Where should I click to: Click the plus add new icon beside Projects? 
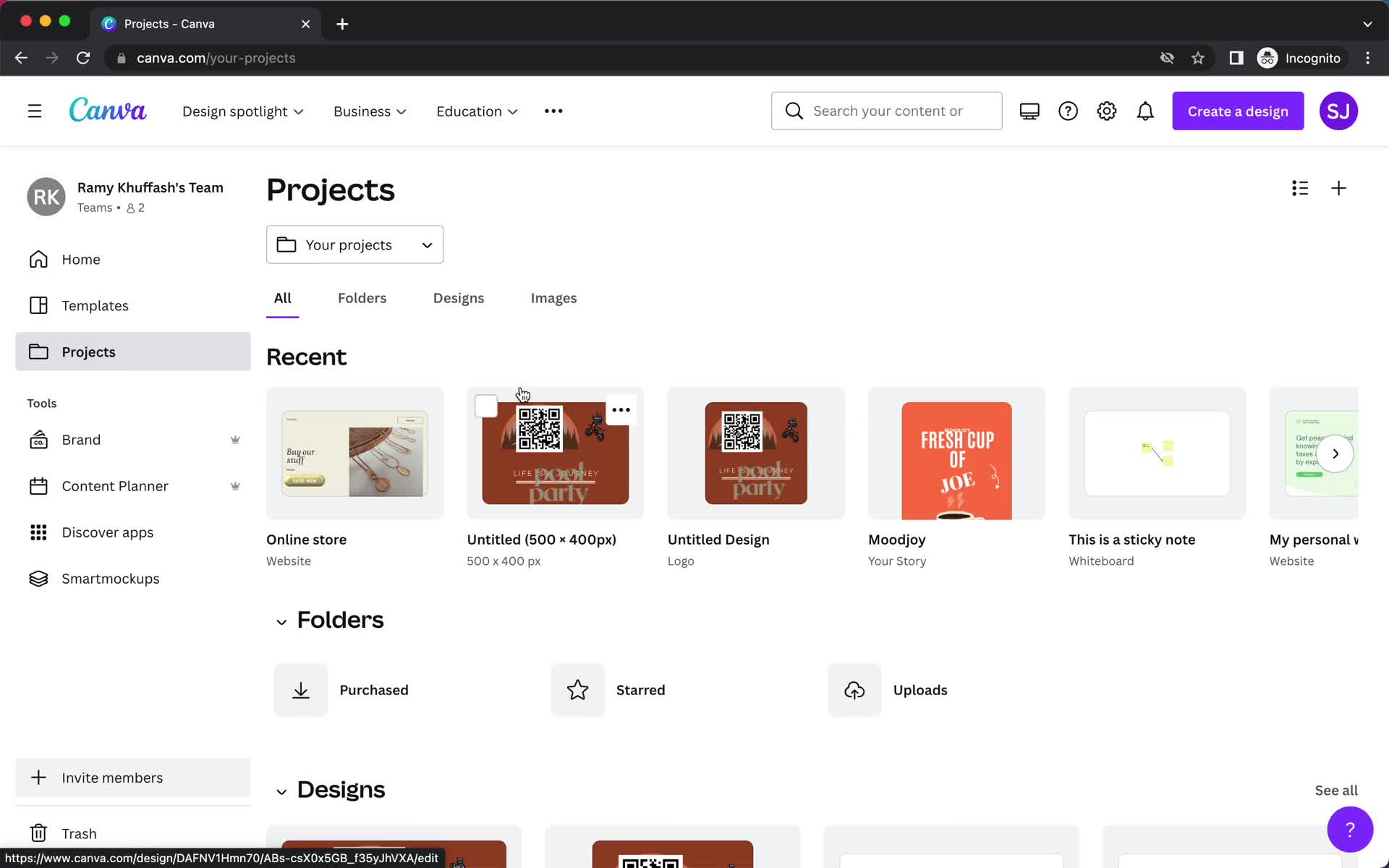pyautogui.click(x=1338, y=188)
